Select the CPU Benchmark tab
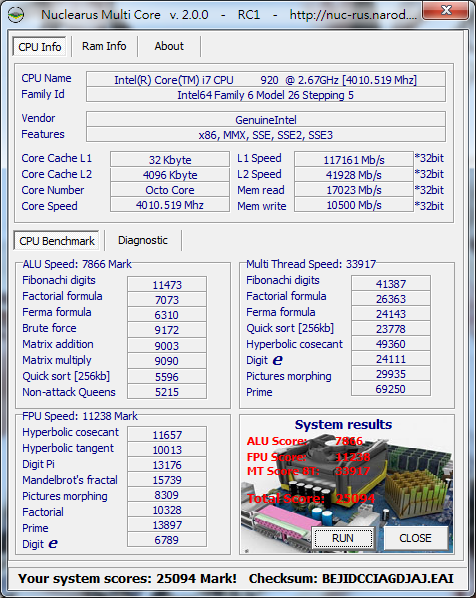 tap(56, 241)
